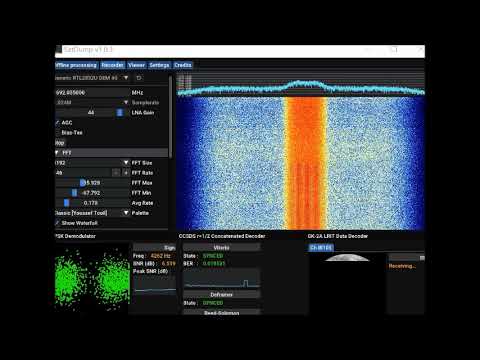Click the Viterbi section header

pyautogui.click(x=221, y=248)
